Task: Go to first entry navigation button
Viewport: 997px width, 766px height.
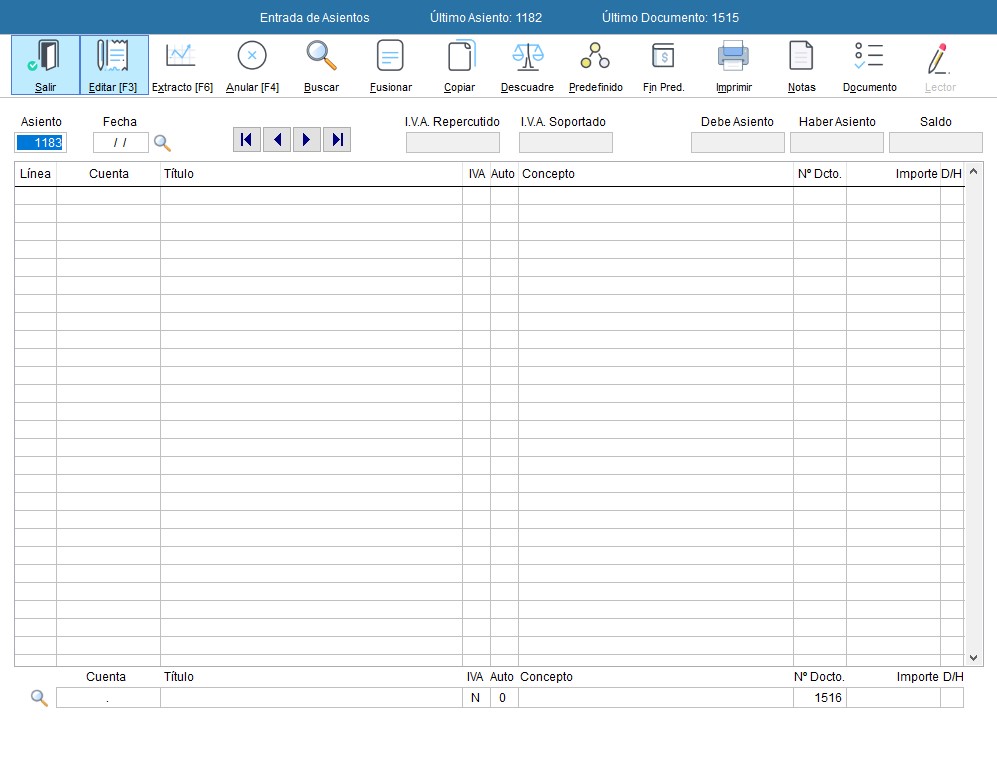Action: [246, 140]
